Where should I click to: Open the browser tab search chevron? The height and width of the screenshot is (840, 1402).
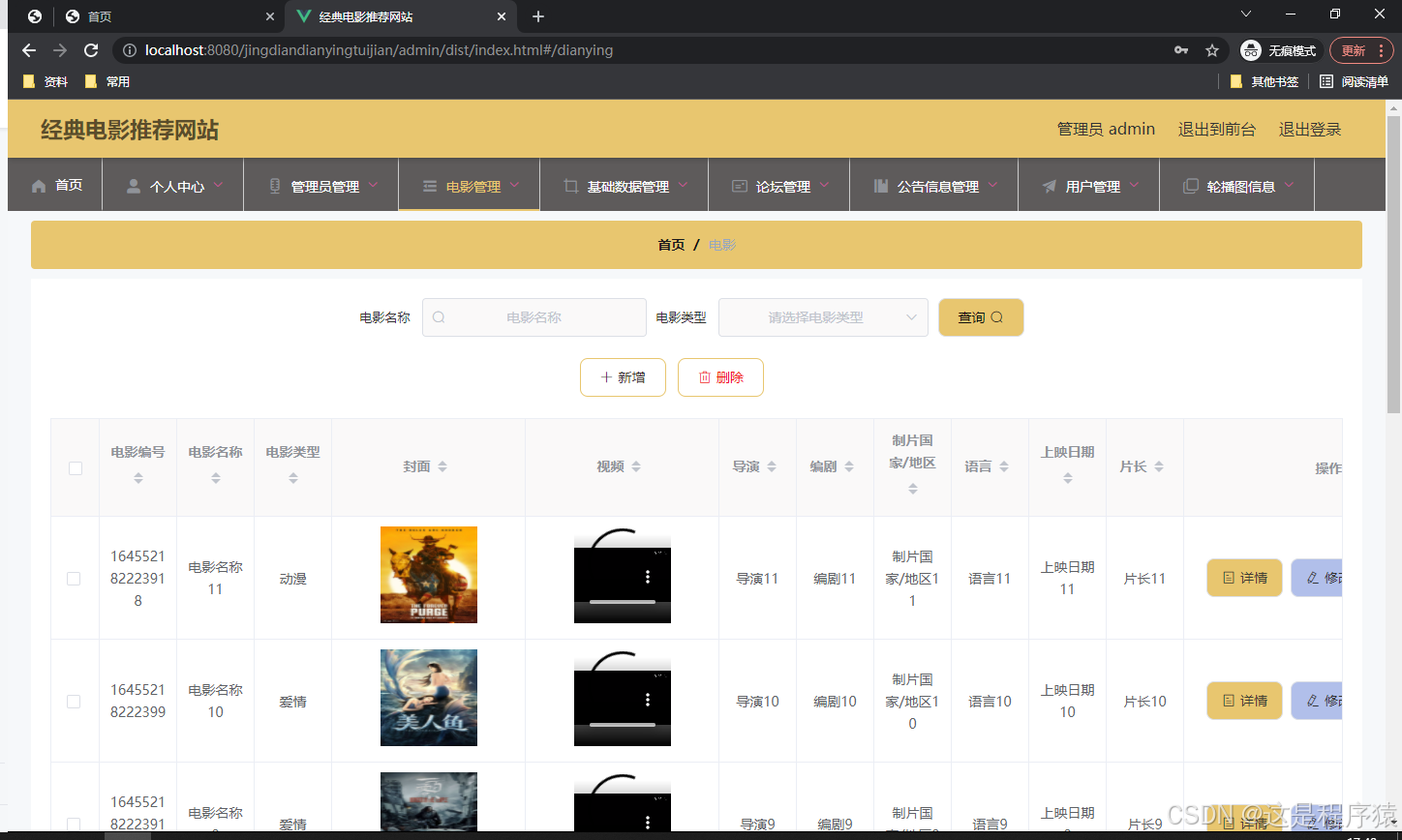[1246, 14]
